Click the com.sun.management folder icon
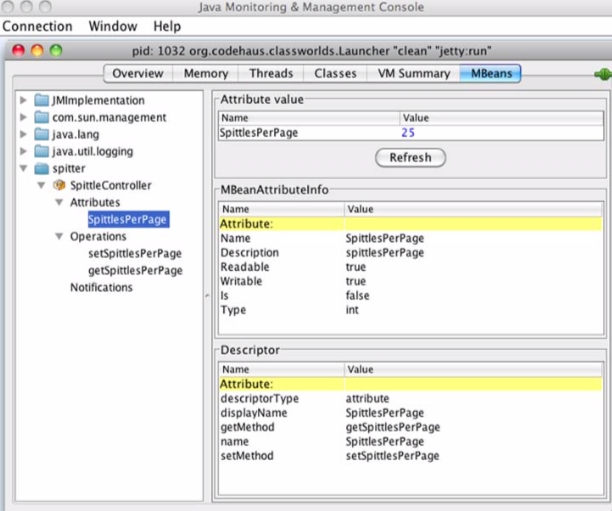 tap(41, 118)
